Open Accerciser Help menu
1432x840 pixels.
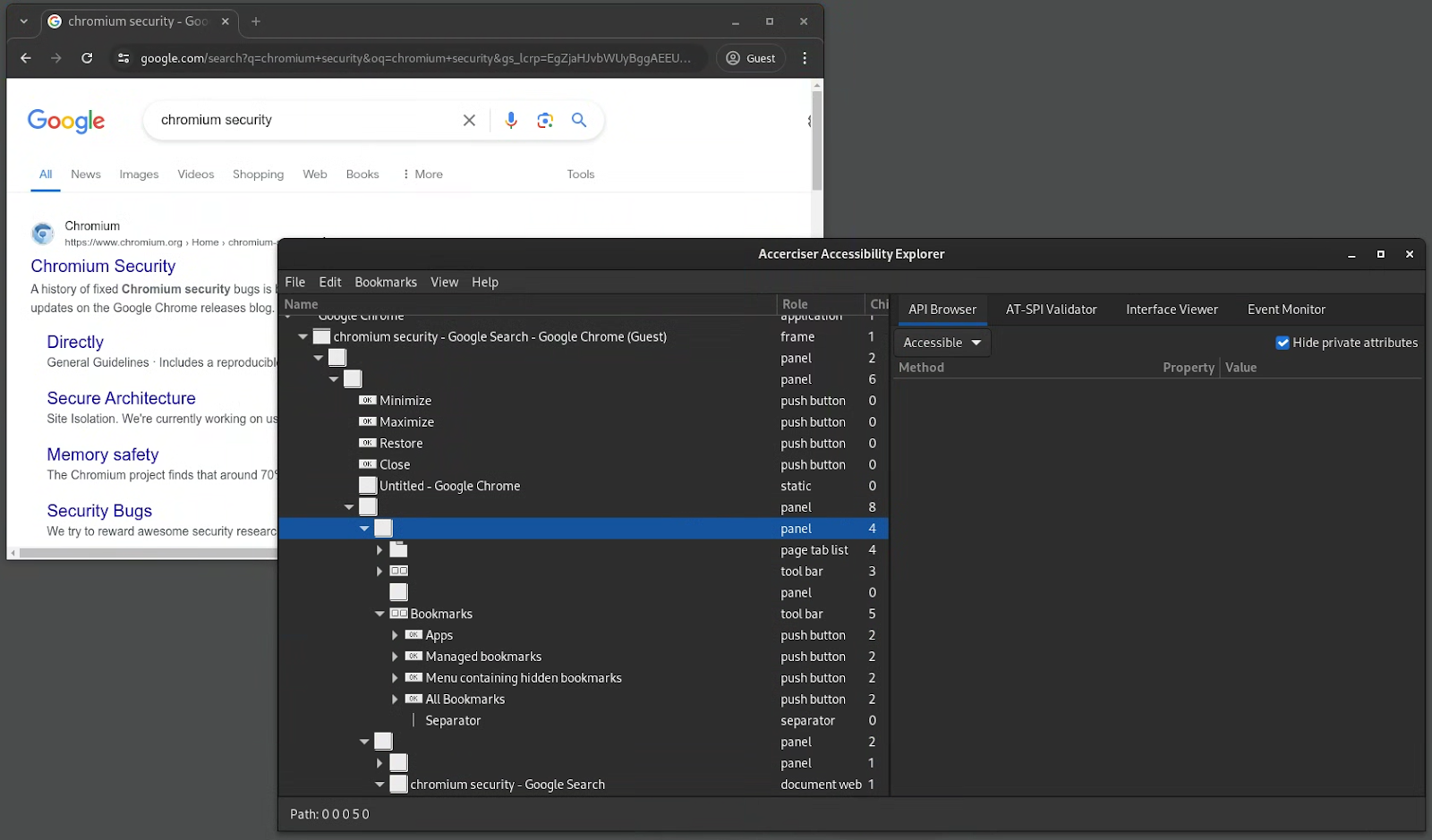(x=485, y=282)
